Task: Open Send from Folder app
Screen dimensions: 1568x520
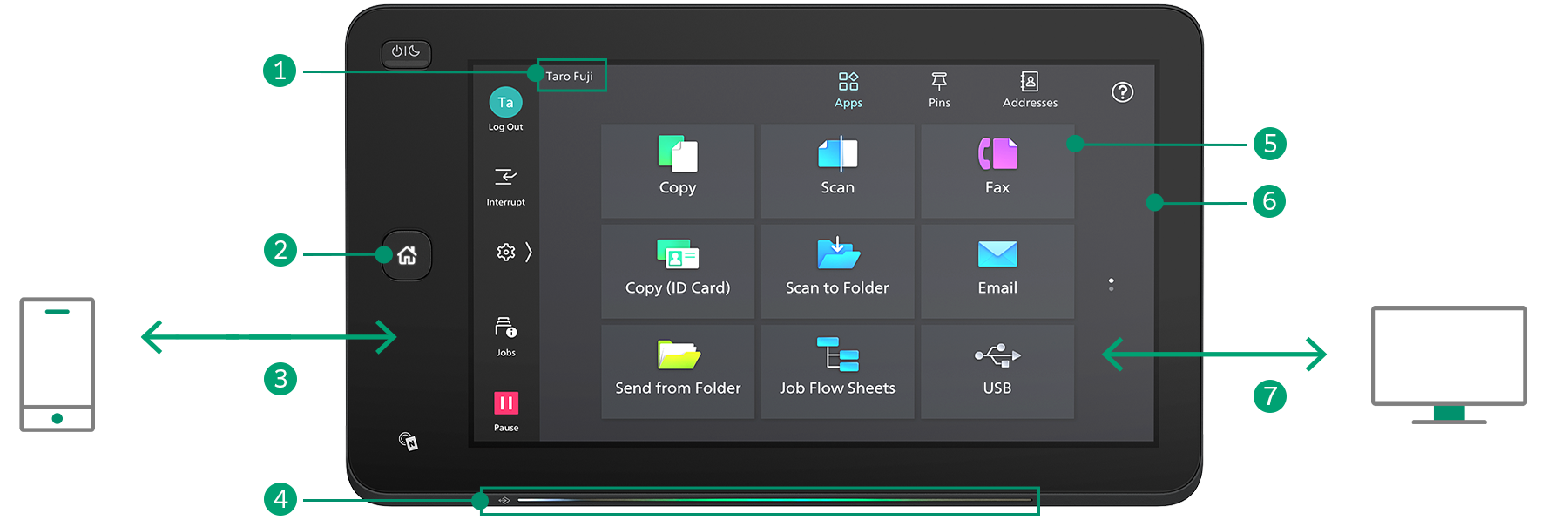Action: click(x=677, y=371)
